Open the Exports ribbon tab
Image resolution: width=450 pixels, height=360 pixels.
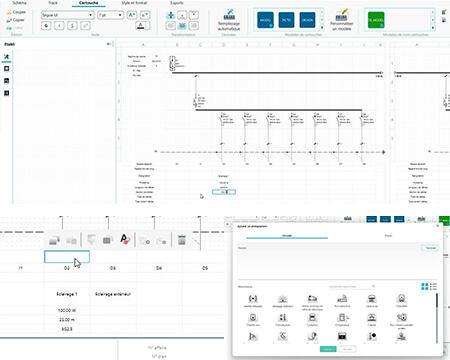(177, 3)
